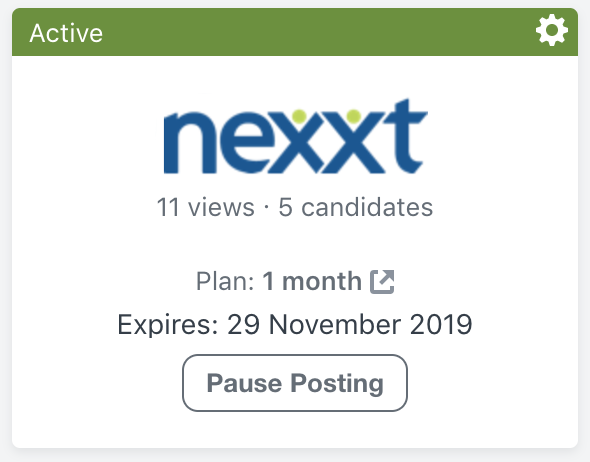Open the gear settings icon
This screenshot has width=590, height=462.
552,30
